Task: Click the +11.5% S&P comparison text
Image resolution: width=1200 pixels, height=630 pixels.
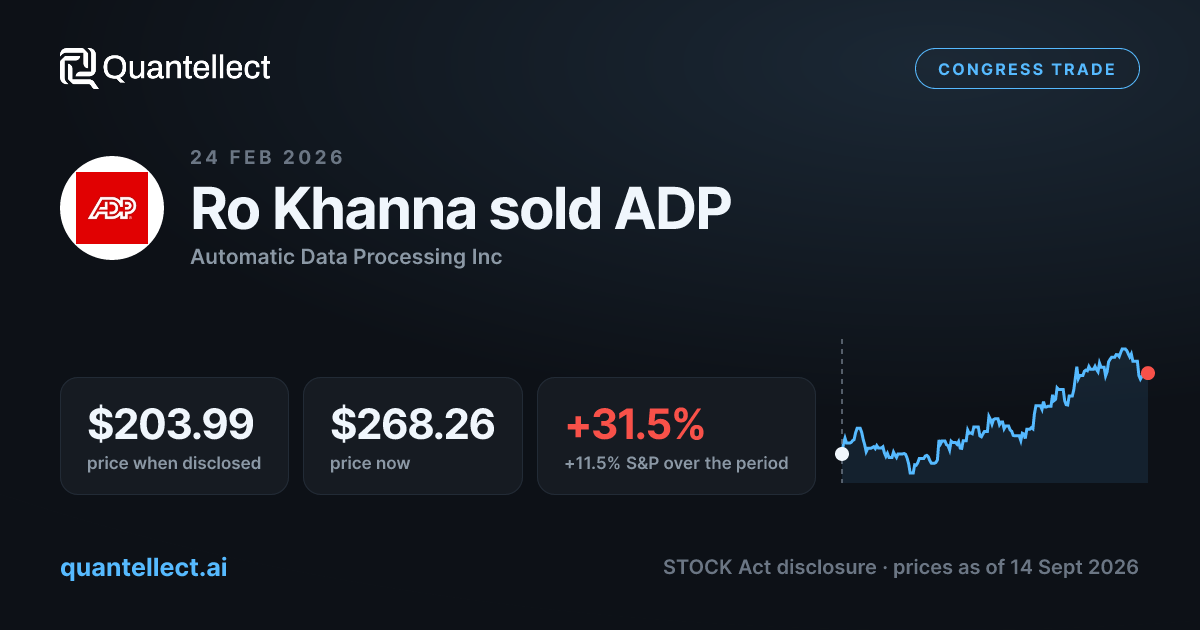Action: [676, 463]
